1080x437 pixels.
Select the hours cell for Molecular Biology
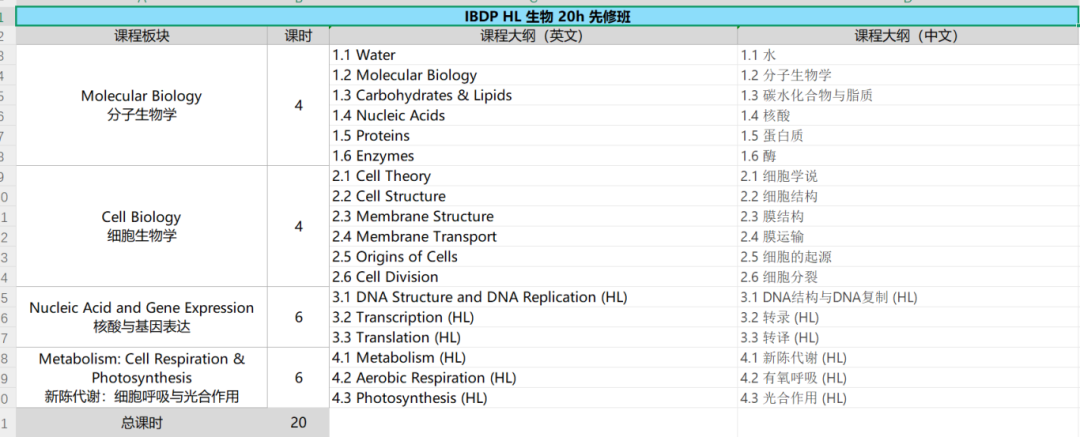click(x=298, y=105)
